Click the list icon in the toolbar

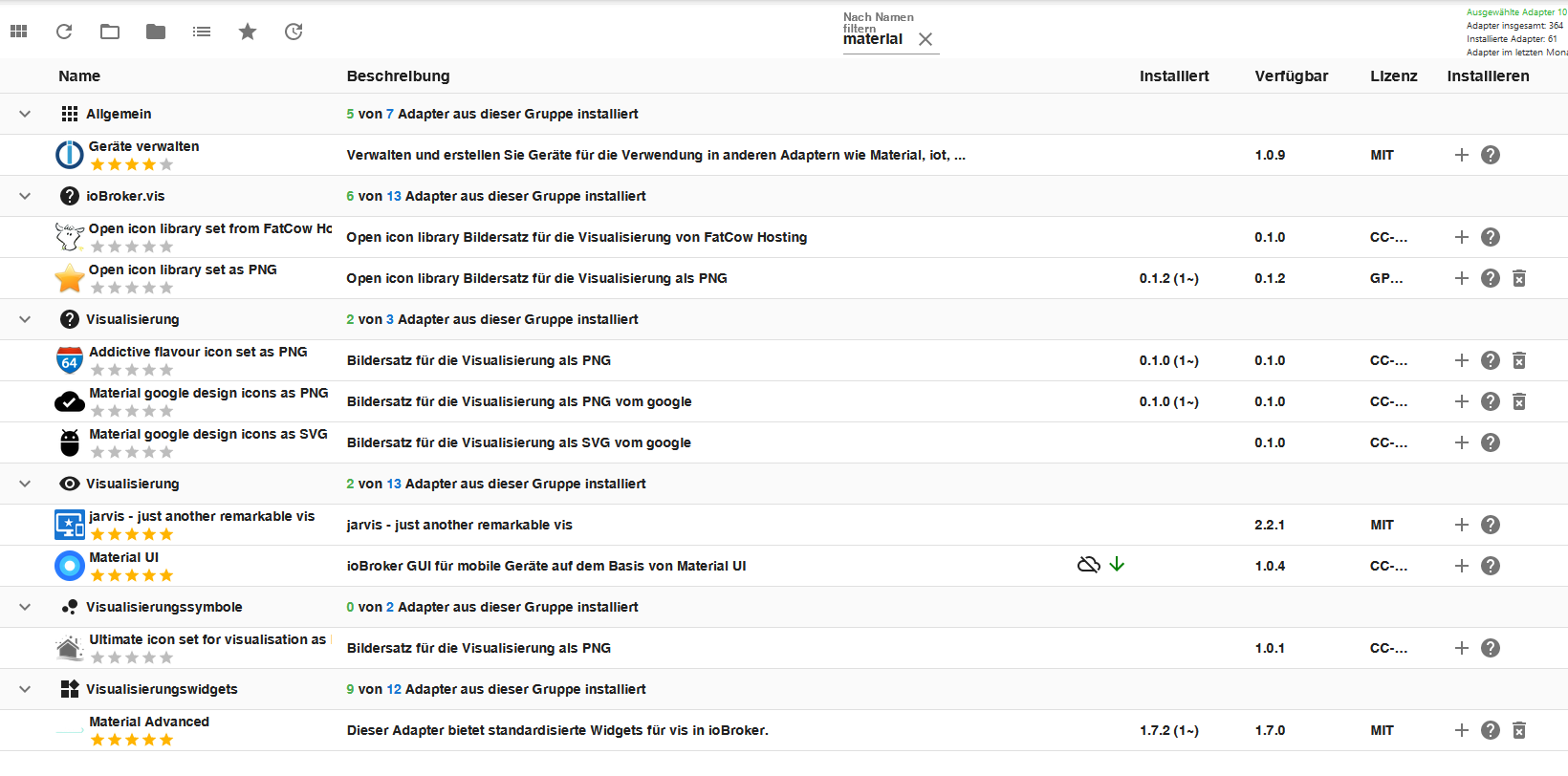click(x=202, y=32)
